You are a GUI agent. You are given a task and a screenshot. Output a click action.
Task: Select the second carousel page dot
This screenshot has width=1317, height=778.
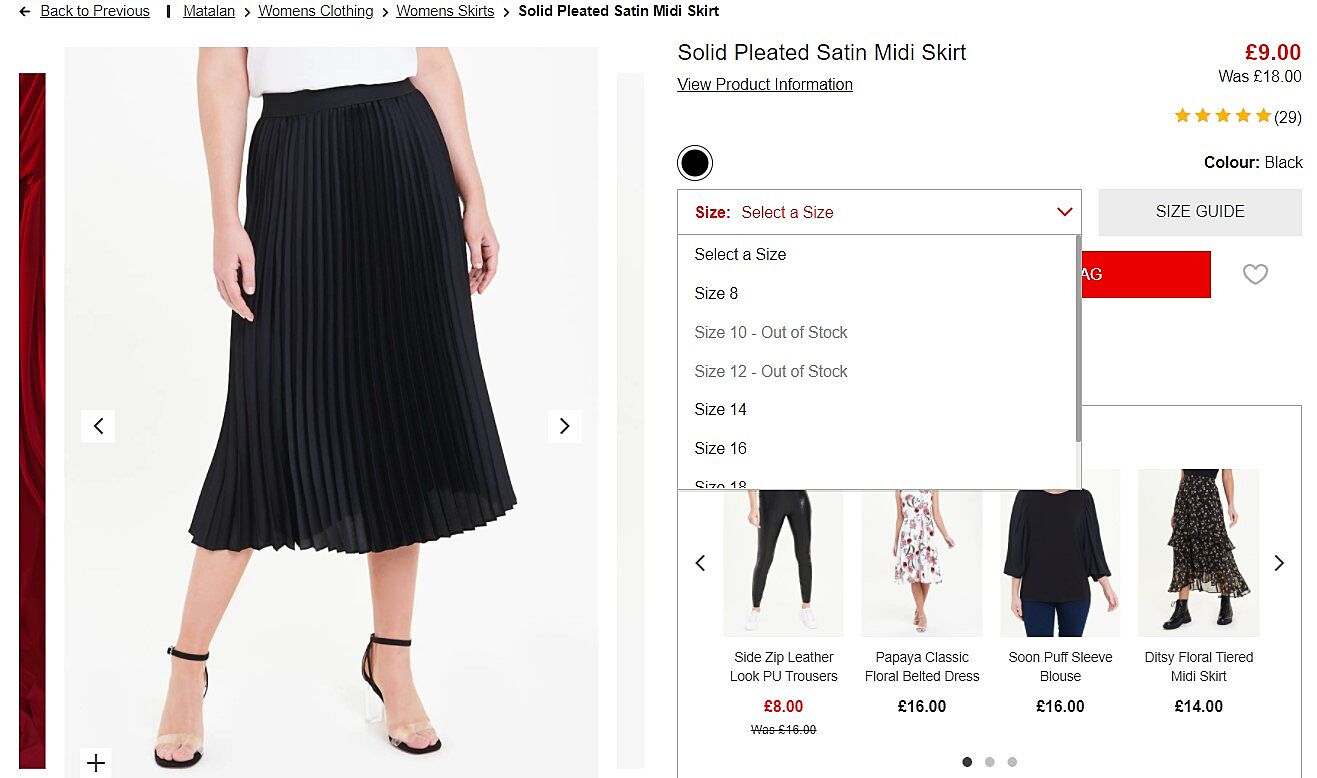[x=989, y=762]
